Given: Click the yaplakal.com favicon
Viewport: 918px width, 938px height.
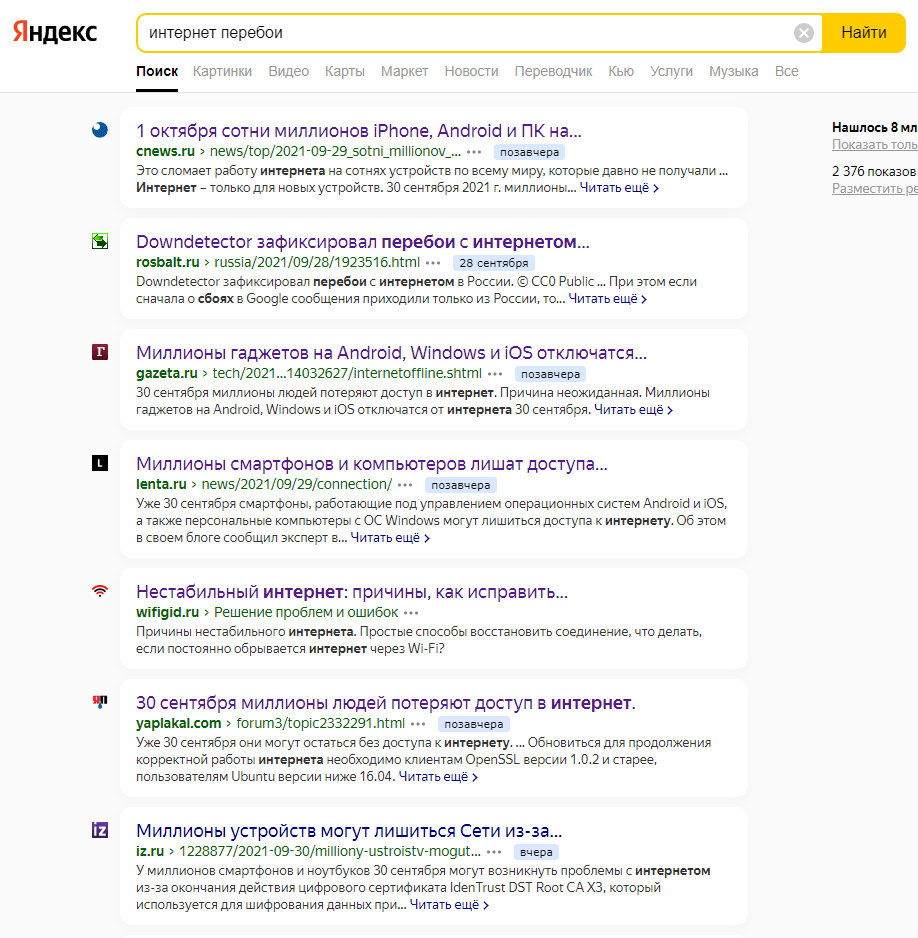Looking at the screenshot, I should pyautogui.click(x=100, y=702).
